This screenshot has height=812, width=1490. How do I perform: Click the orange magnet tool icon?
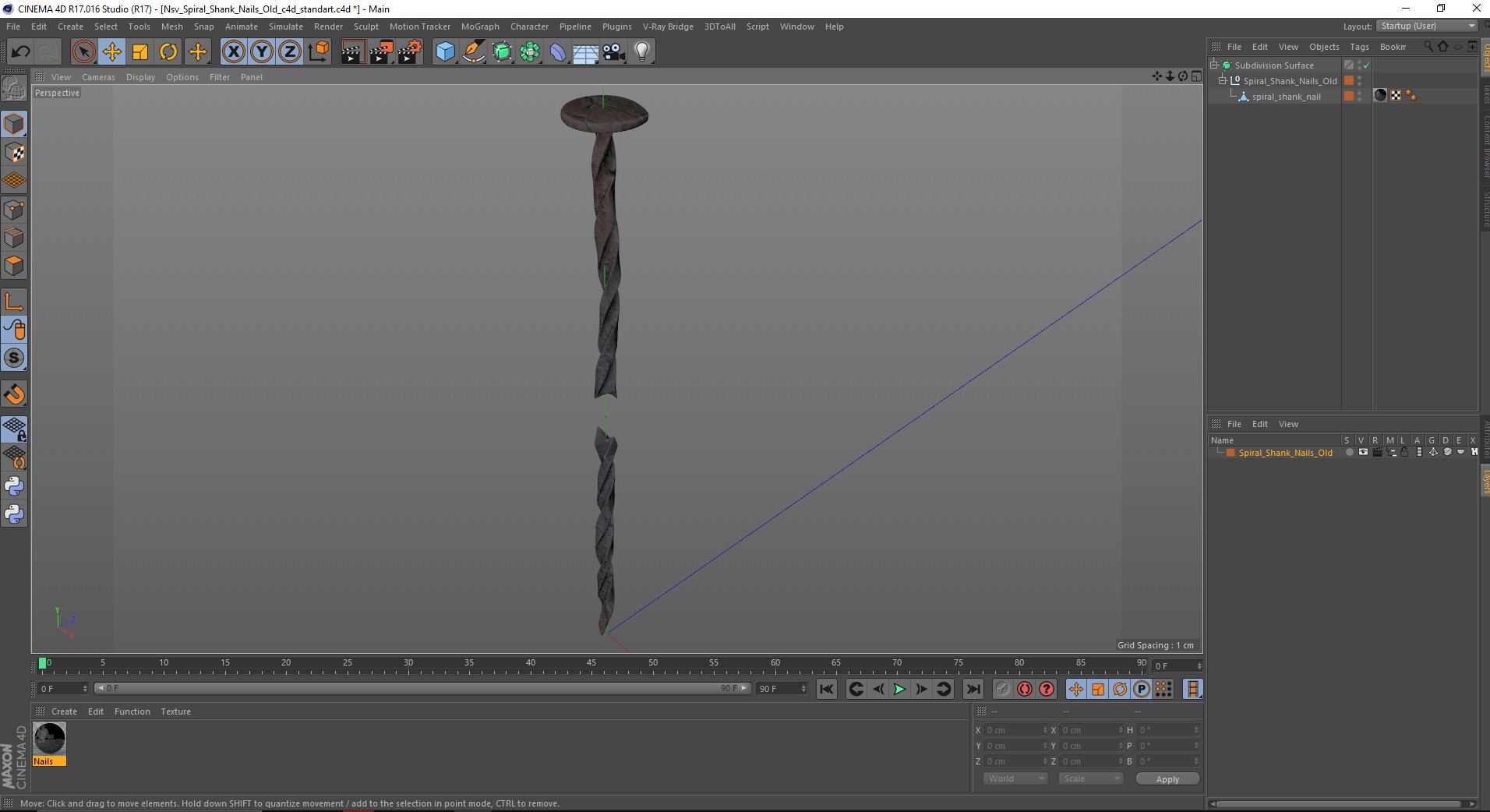pos(14,394)
